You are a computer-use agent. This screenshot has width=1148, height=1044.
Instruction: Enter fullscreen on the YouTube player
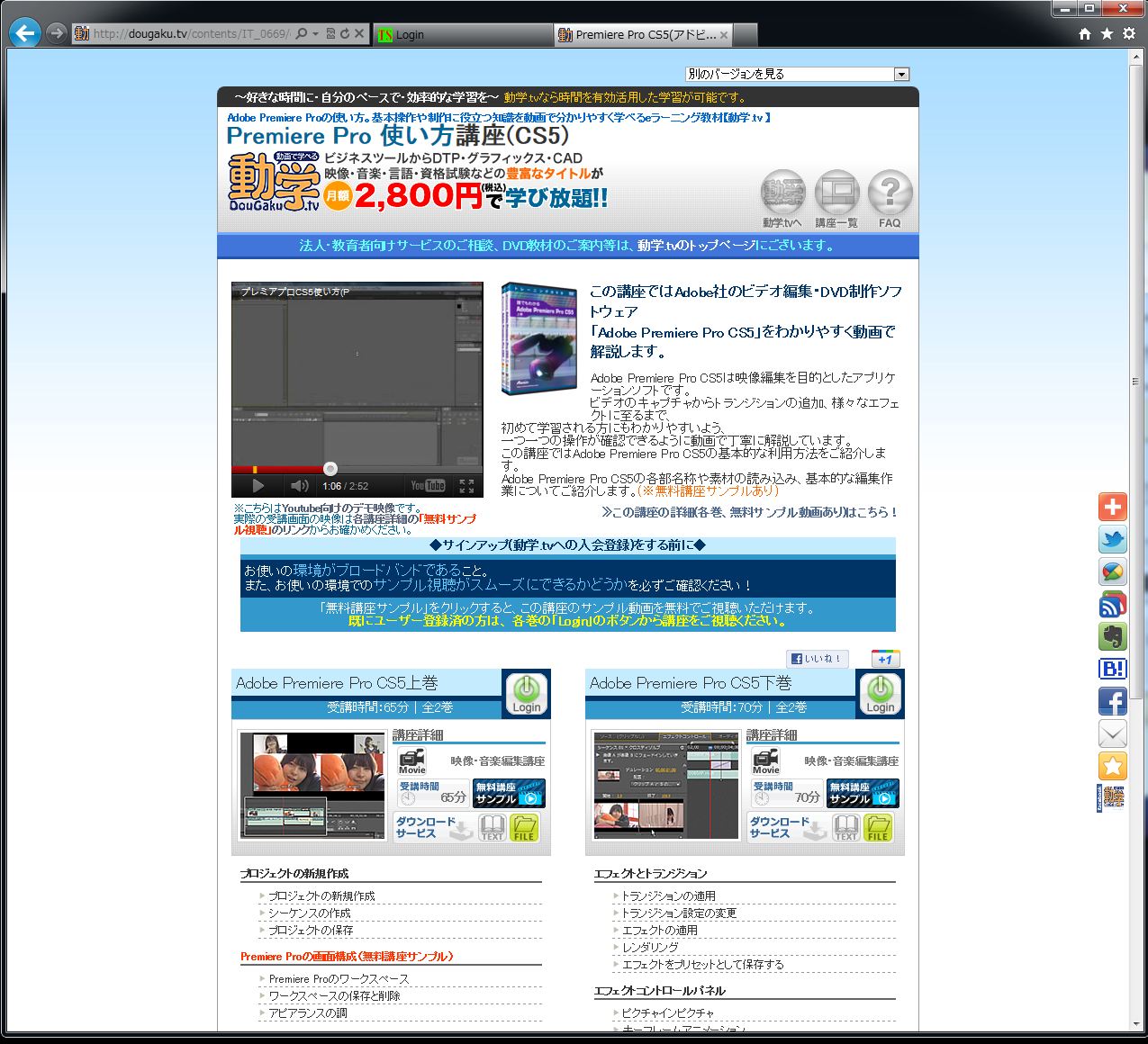(466, 486)
